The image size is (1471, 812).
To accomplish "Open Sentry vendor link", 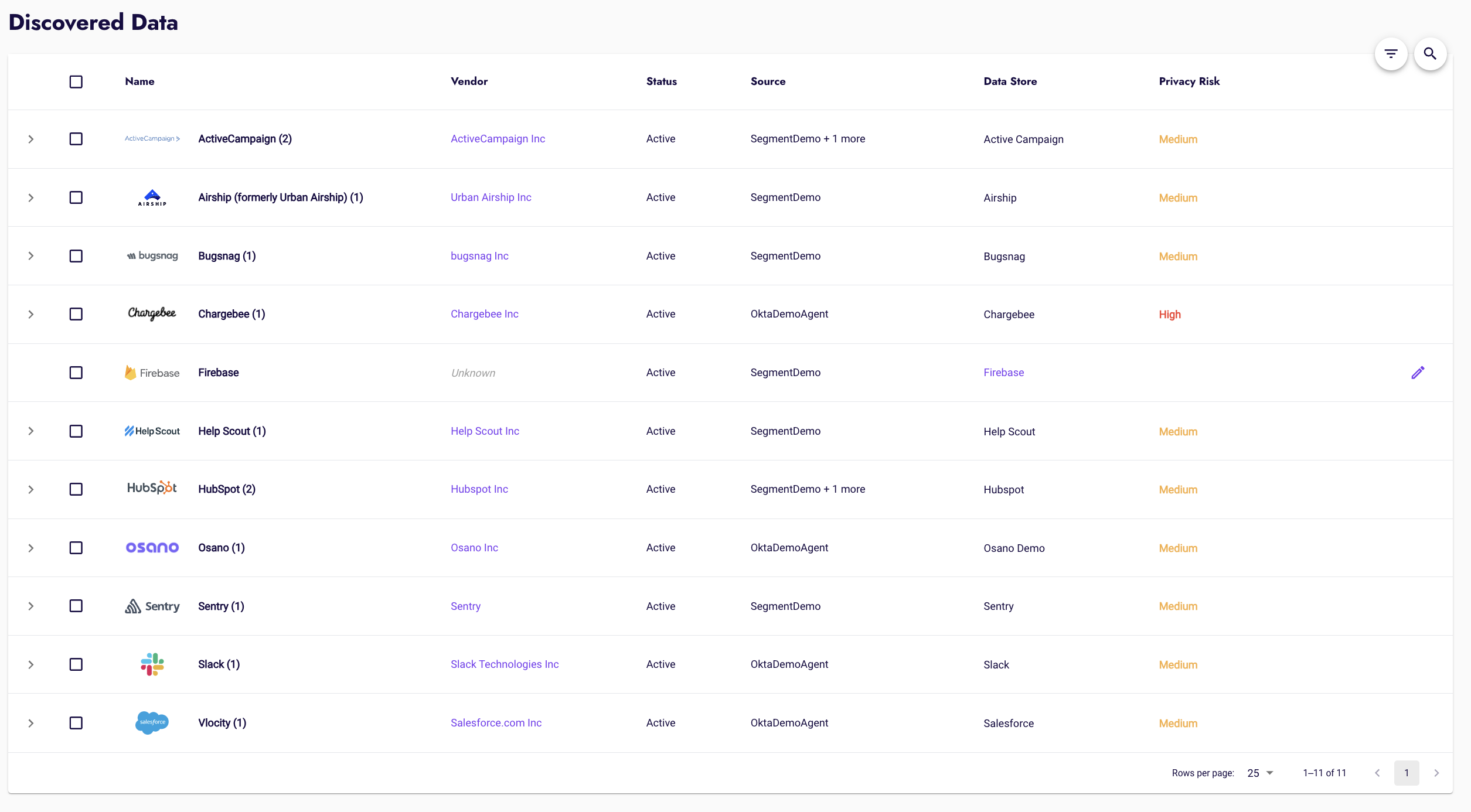I will (465, 606).
